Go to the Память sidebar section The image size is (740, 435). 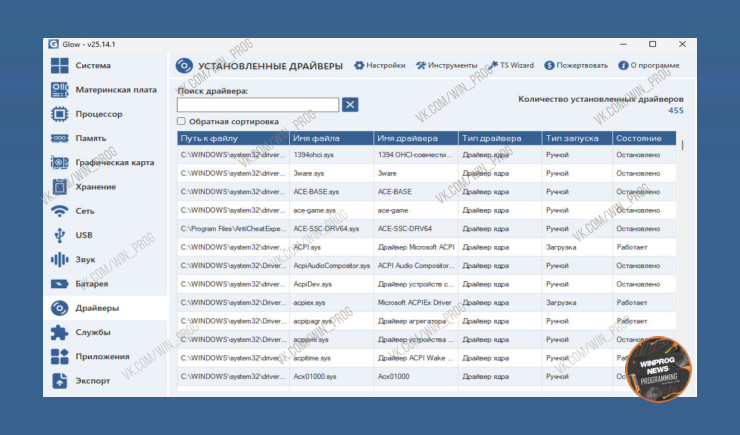[90, 138]
